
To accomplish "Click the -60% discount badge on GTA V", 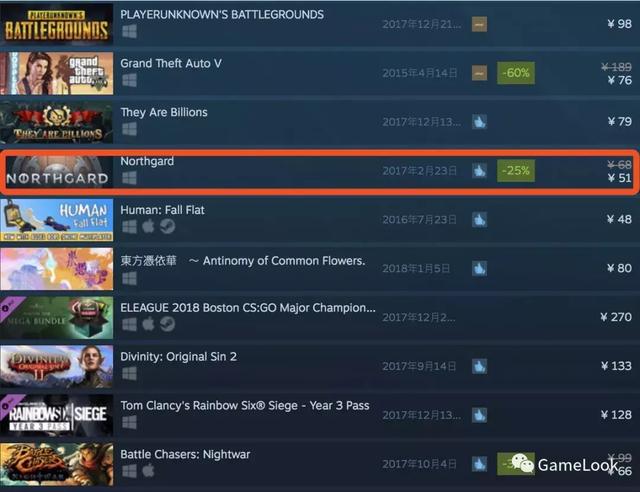I will point(516,73).
